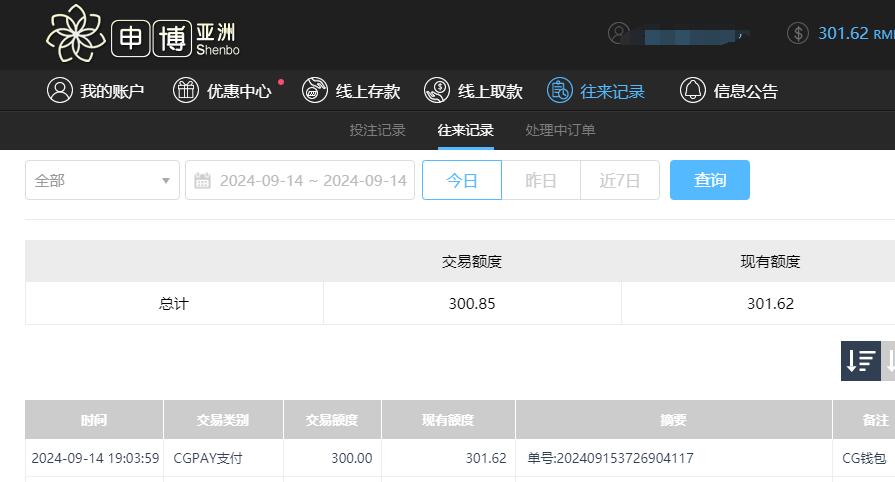The image size is (895, 482).
Task: Click the 现有额度 column header in records table
Action: pos(448,420)
